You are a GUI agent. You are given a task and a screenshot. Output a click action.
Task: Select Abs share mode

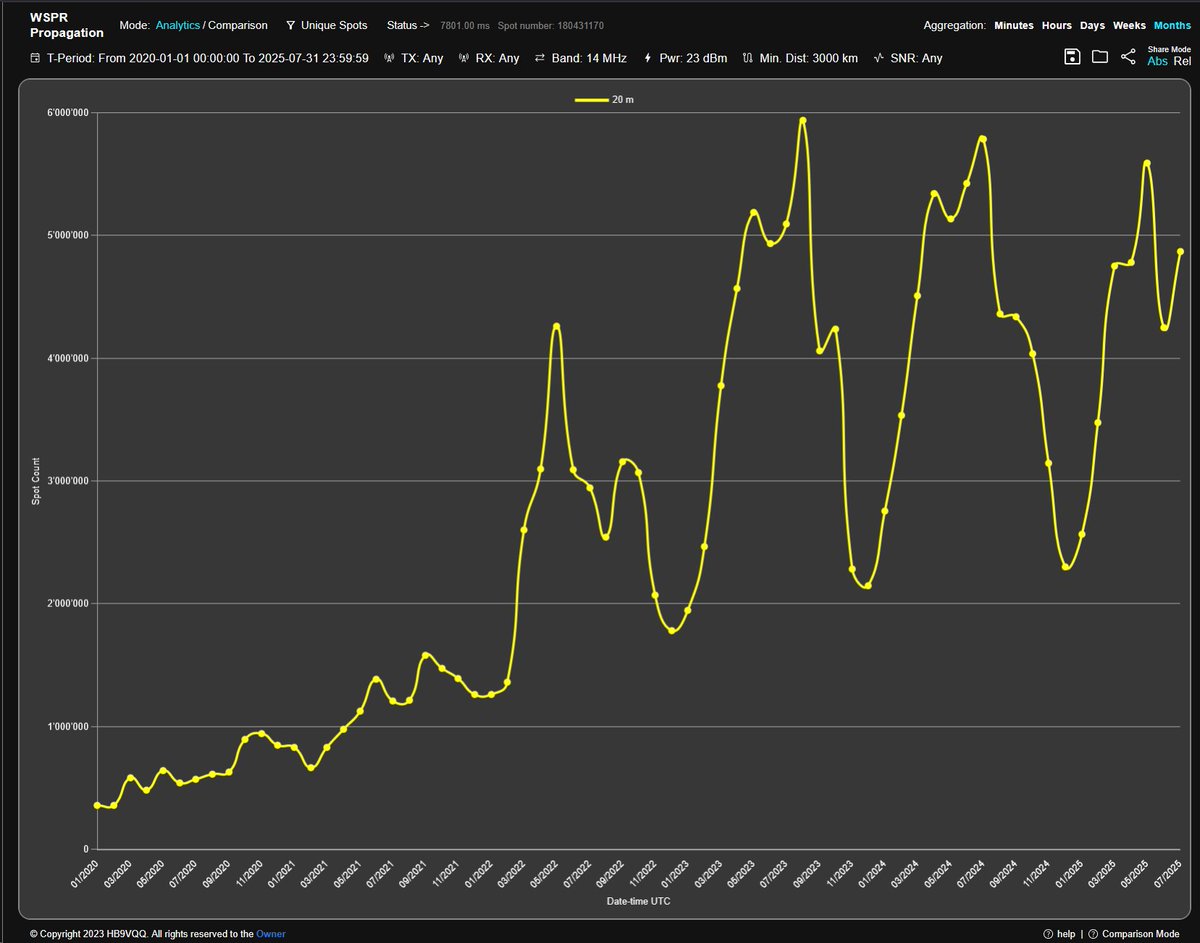pos(1157,61)
